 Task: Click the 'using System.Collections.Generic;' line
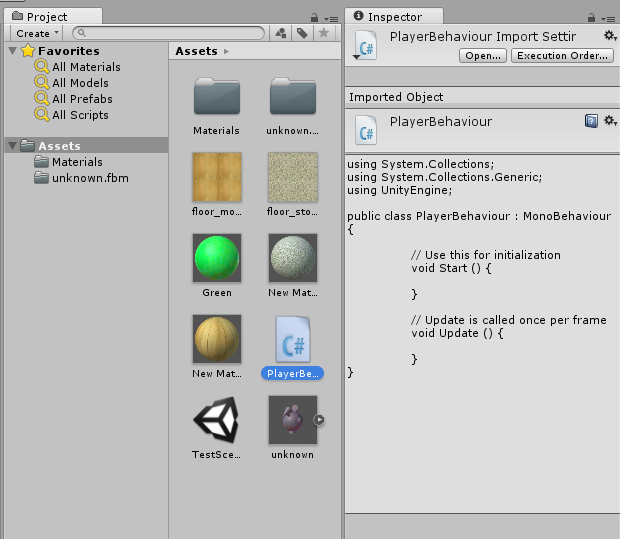(x=444, y=177)
